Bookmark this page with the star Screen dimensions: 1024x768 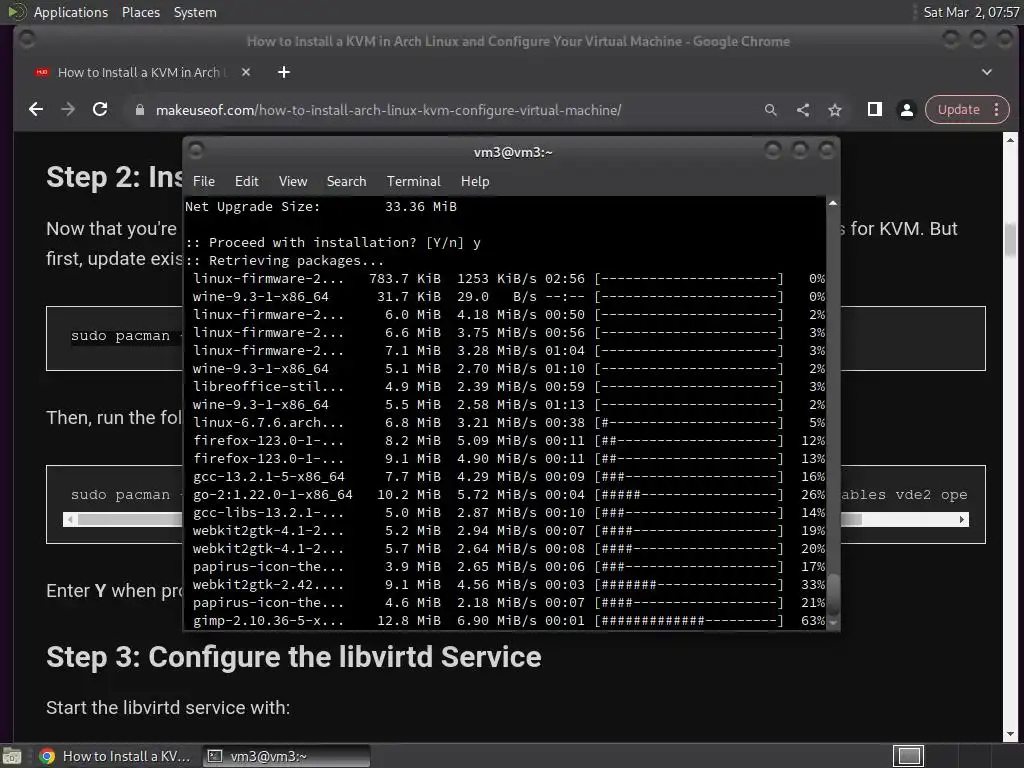coord(835,110)
